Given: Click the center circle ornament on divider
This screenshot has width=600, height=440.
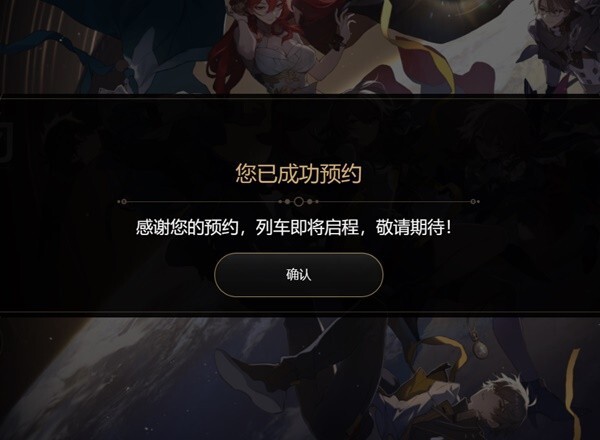Looking at the screenshot, I should [x=299, y=202].
